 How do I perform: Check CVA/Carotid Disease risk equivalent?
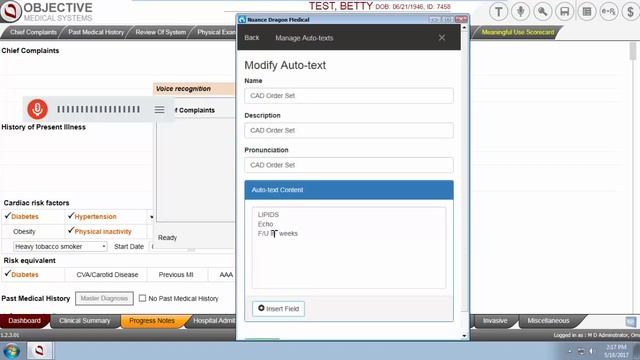(107, 275)
